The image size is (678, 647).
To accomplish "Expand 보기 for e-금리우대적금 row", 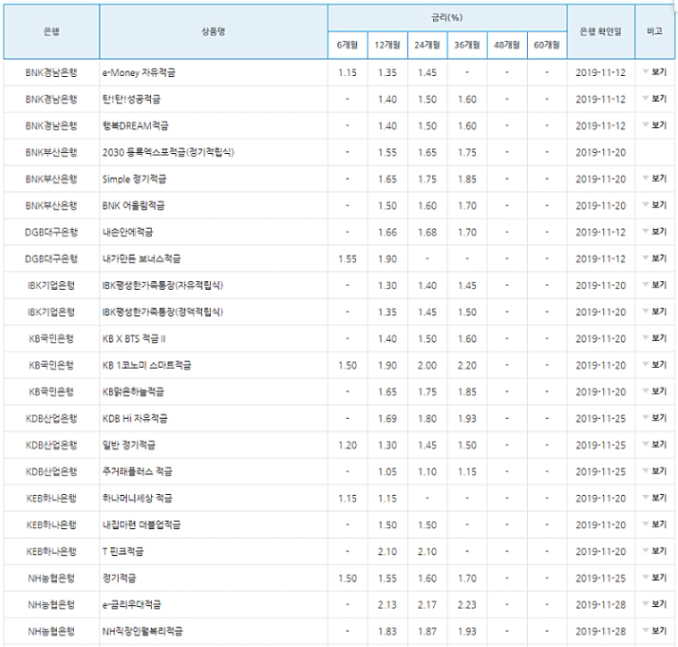I will coord(655,604).
